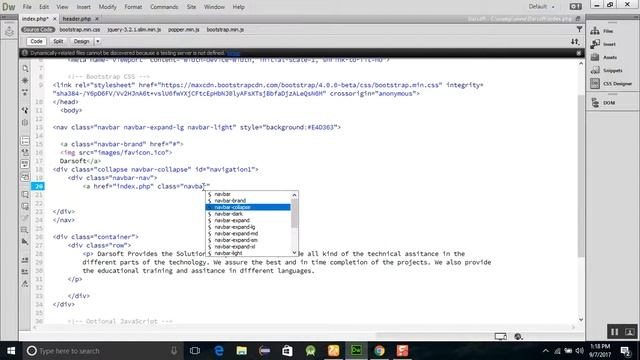Click the Collapse Full Tag toolbar icon
Viewport: 640px width, 360px height.
point(25,93)
